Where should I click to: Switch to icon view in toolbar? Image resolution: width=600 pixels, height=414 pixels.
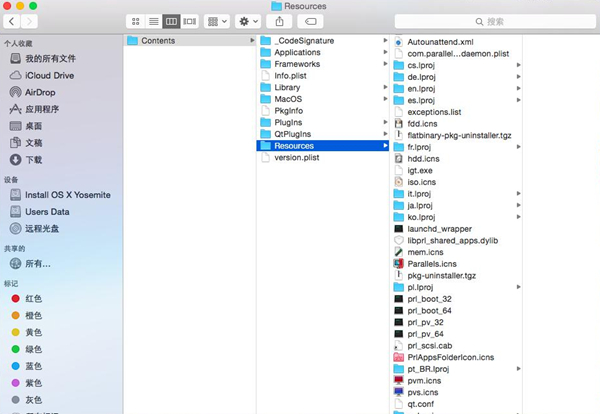point(135,21)
